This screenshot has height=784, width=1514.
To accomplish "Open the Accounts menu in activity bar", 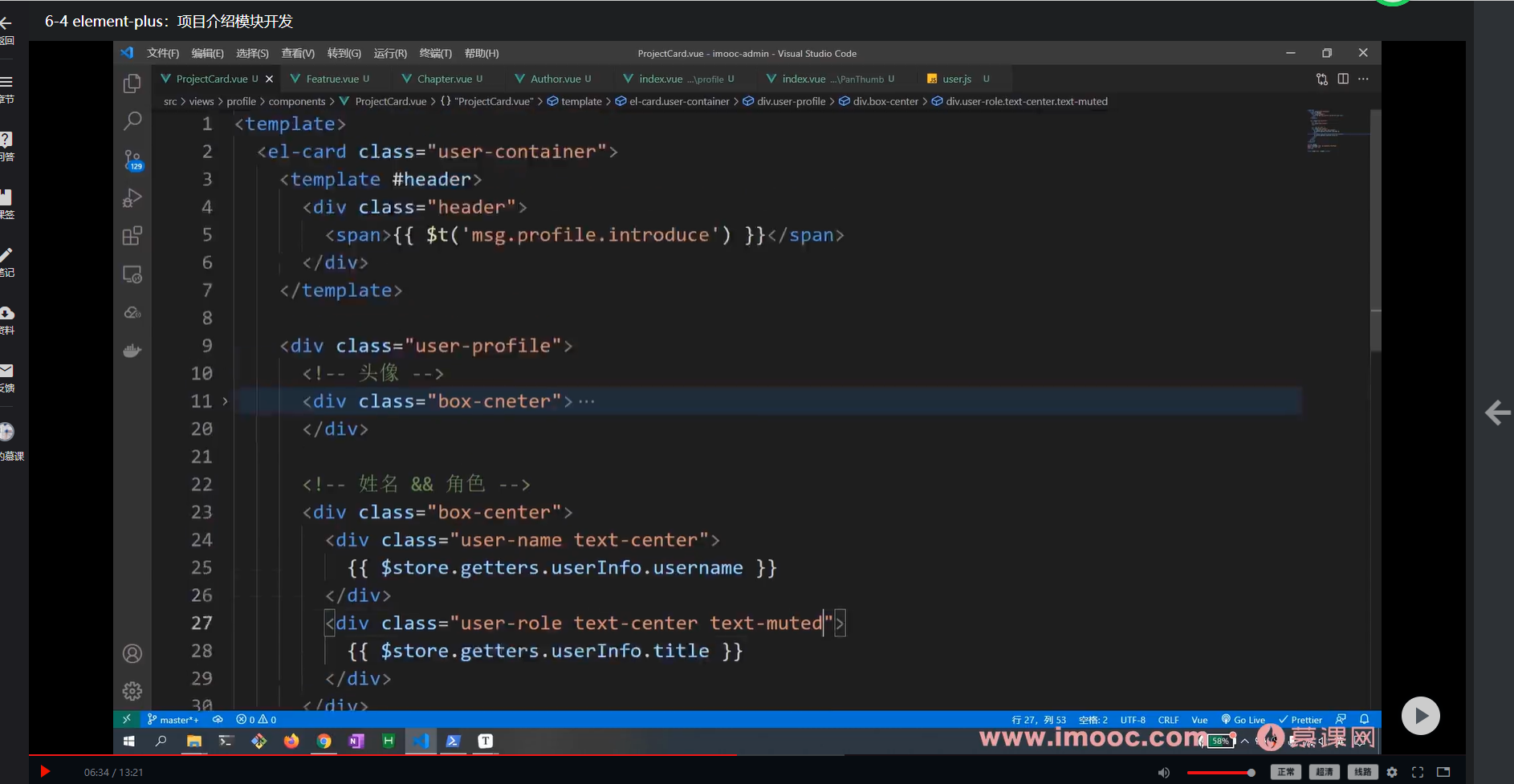I will 132,653.
